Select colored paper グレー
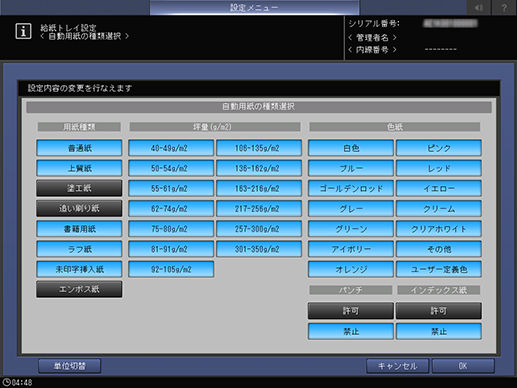 351,208
